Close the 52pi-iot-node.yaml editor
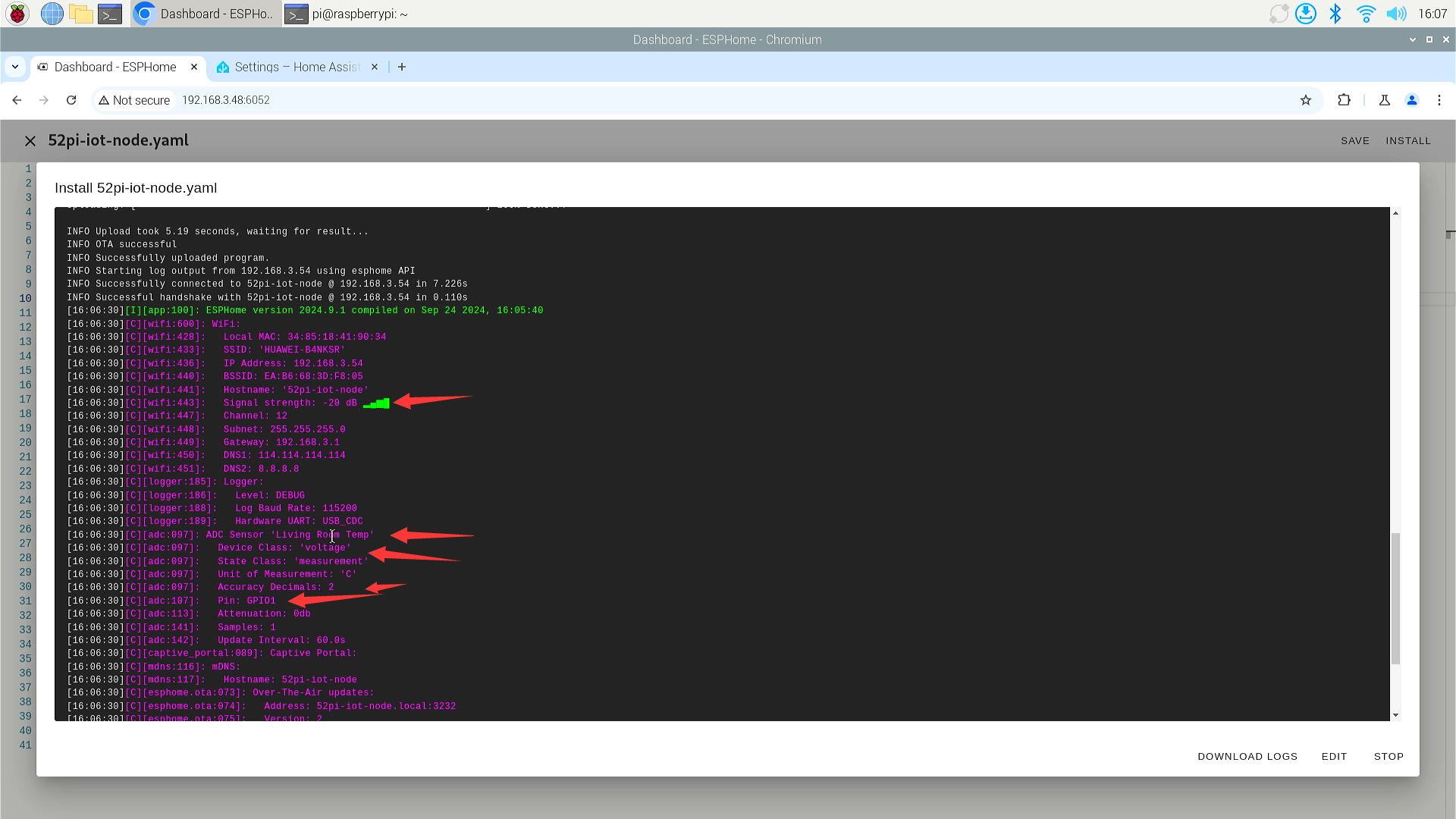 [30, 141]
